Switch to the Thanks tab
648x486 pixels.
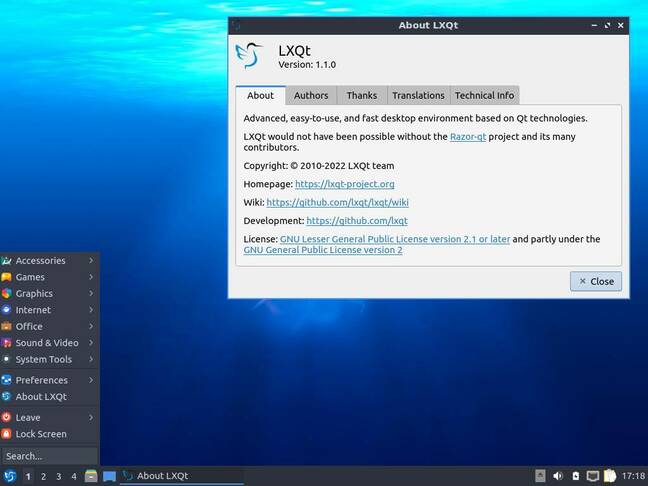[x=362, y=95]
